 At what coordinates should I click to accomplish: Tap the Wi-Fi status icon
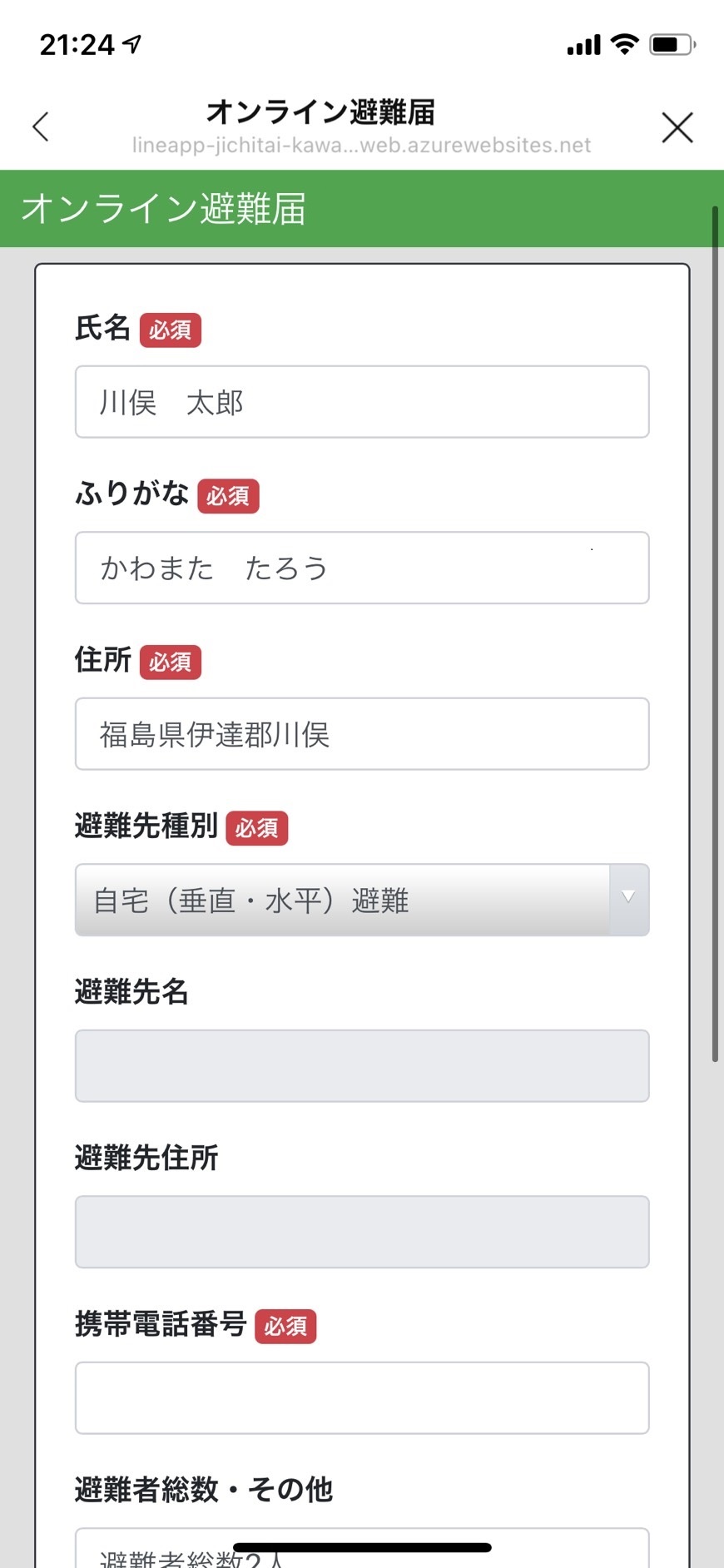(624, 44)
